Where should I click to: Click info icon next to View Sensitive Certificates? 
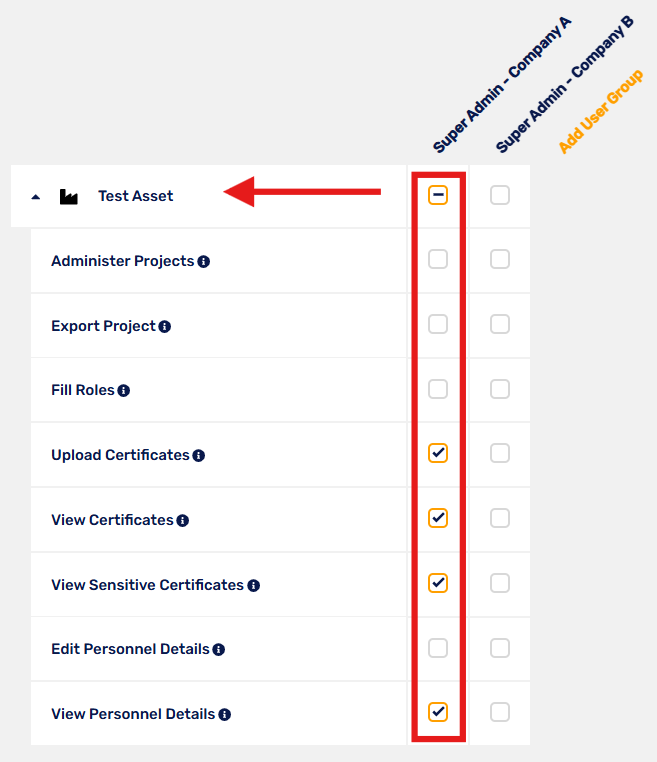pyautogui.click(x=254, y=586)
